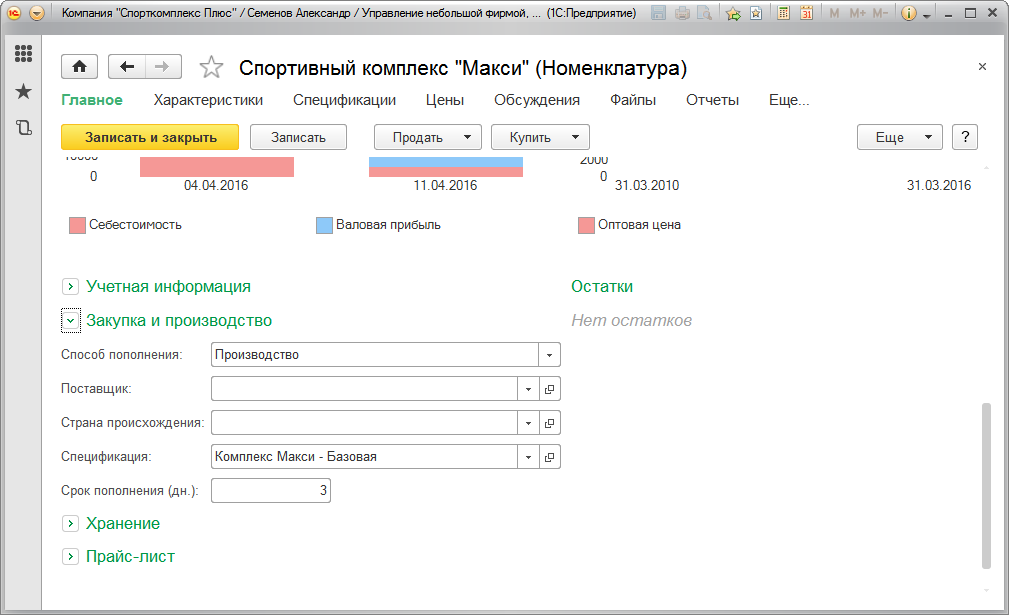Open help with the question mark button
This screenshot has height=615, width=1009.
[965, 137]
